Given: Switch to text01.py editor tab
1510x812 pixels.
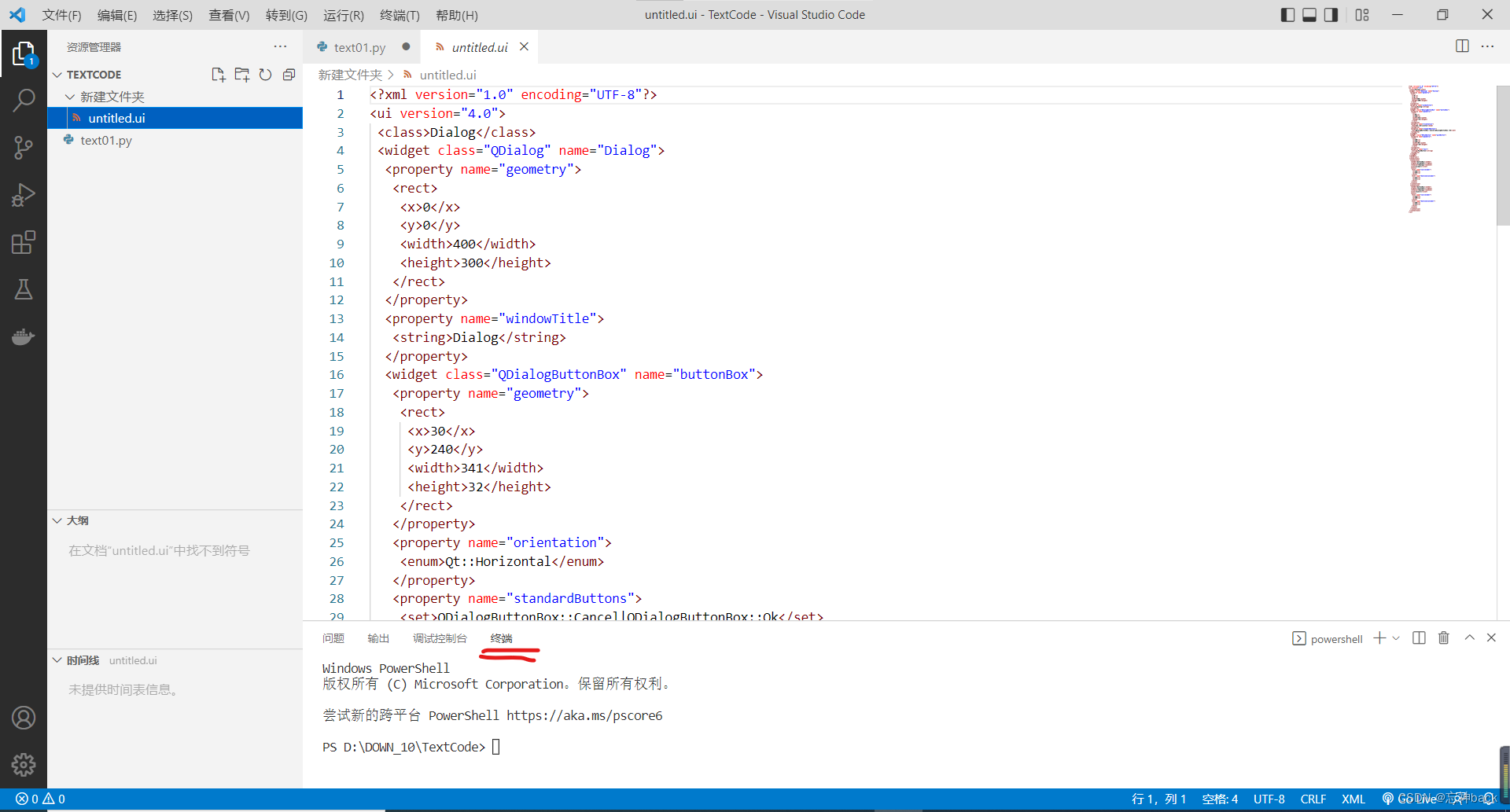Looking at the screenshot, I should coord(360,47).
